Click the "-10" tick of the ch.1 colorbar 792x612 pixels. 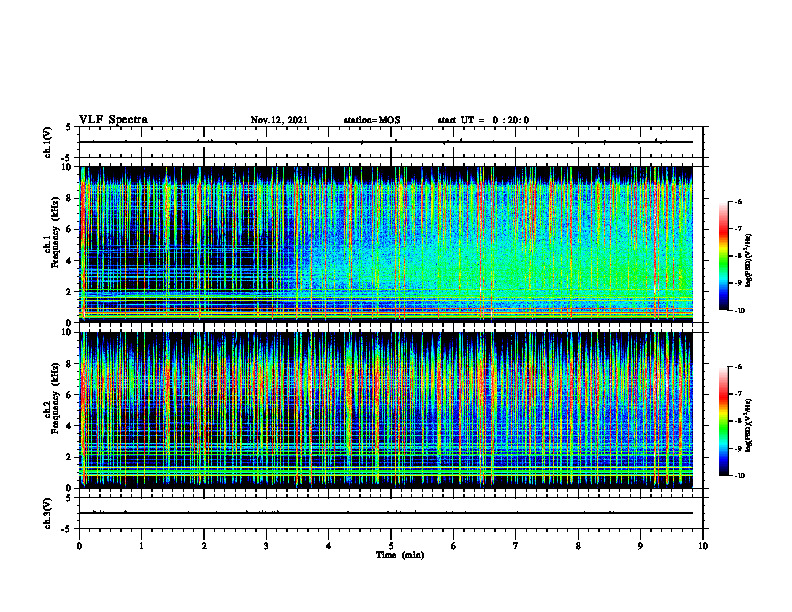click(739, 310)
